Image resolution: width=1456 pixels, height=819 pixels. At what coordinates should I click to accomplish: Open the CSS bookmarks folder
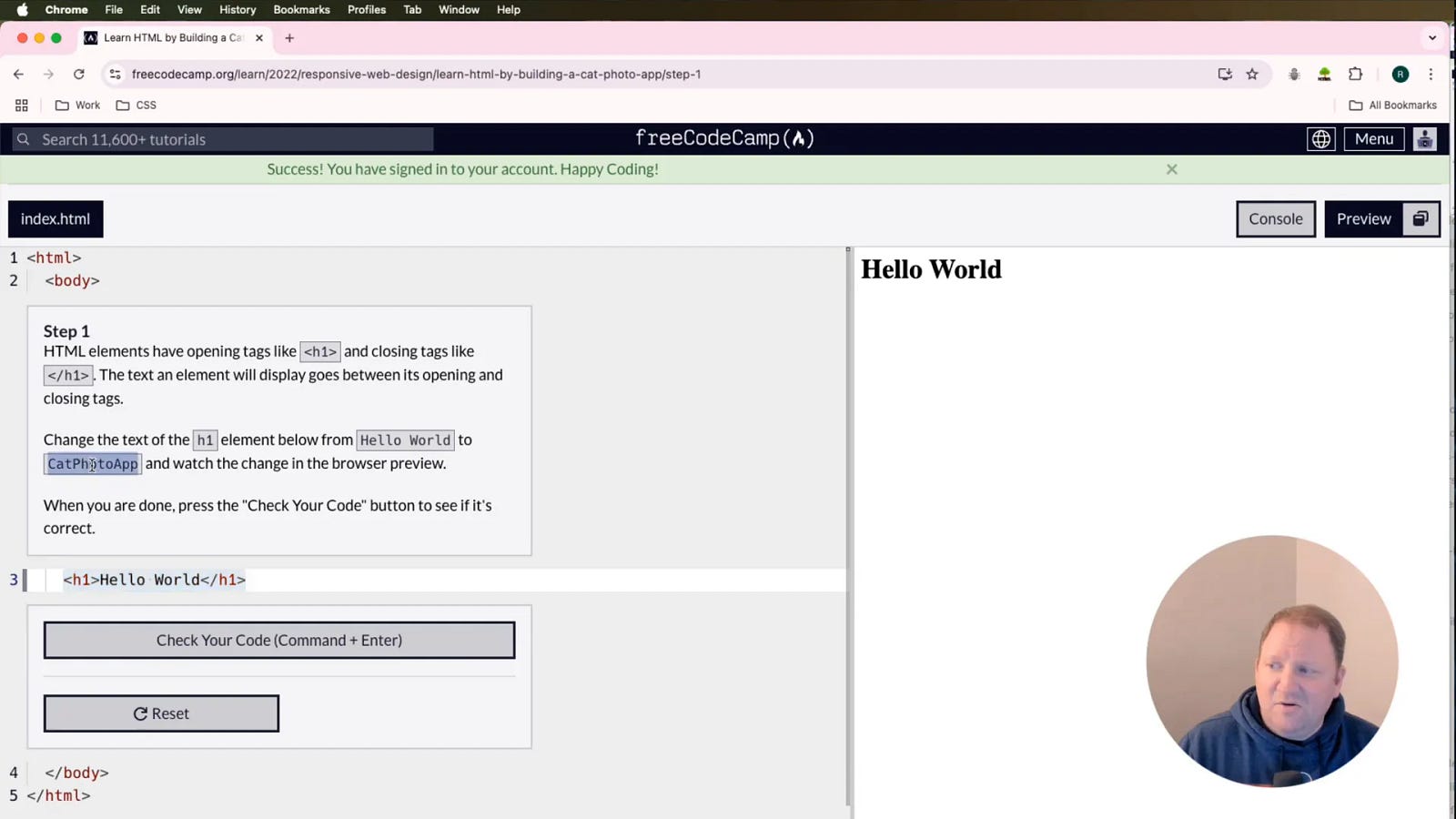coord(136,106)
